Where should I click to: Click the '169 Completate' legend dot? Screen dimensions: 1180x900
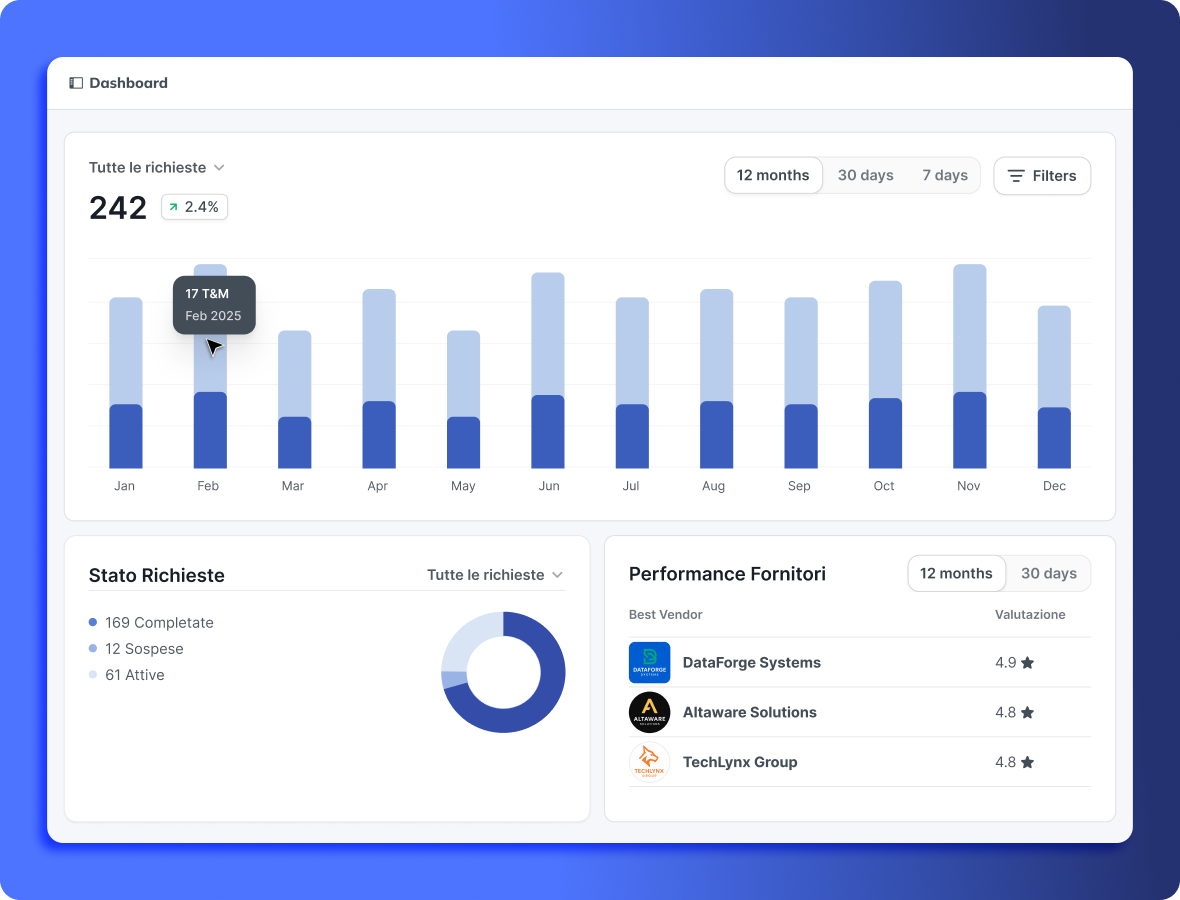click(x=93, y=622)
